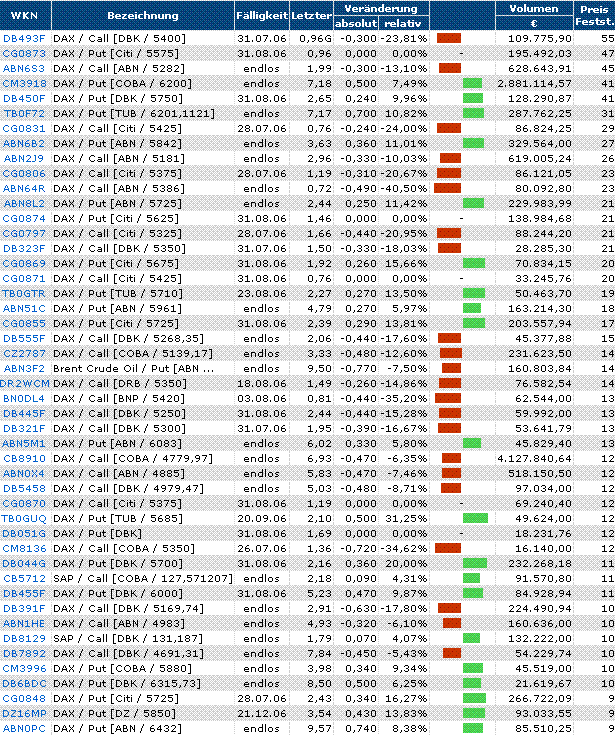Open WKN link ABN0PC
This screenshot has height=735, width=615.
coord(24,728)
